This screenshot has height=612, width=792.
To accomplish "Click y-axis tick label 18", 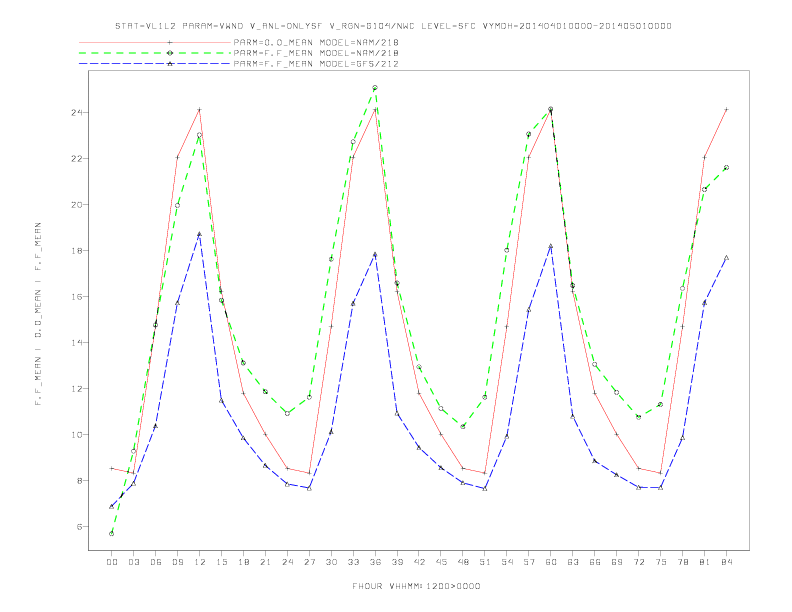I will coord(77,250).
